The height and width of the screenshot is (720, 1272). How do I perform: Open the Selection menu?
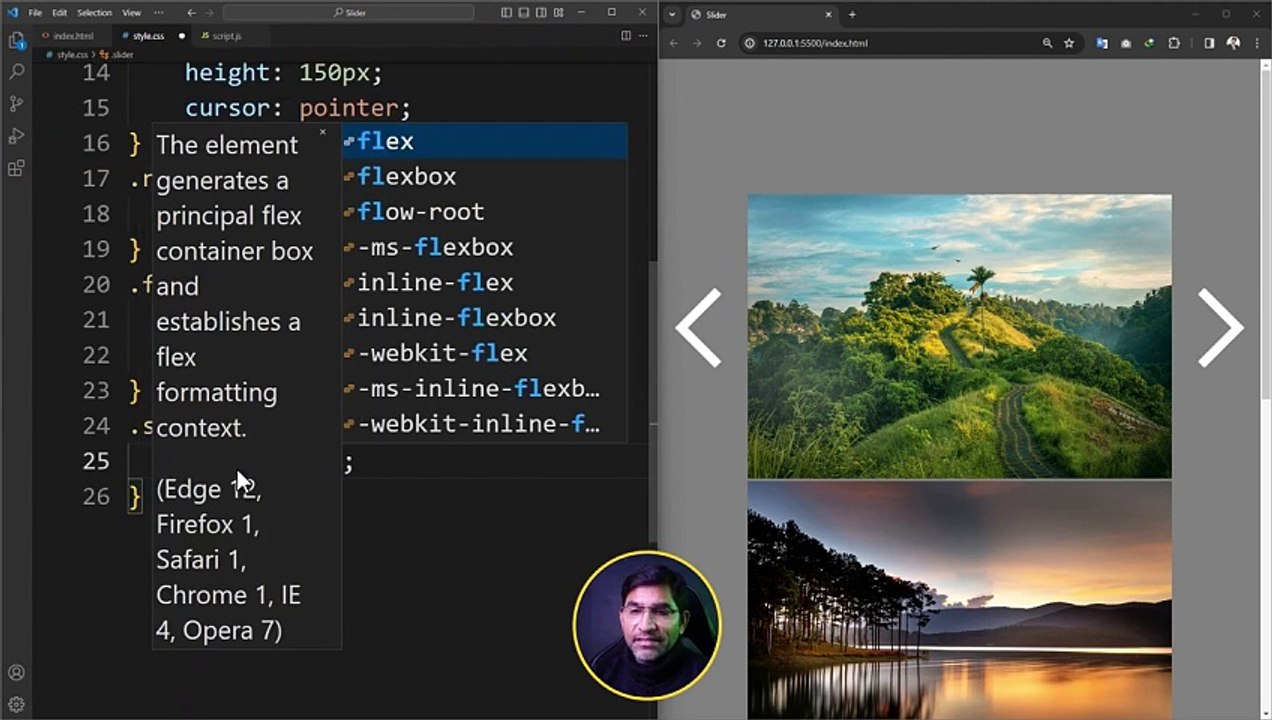tap(94, 13)
